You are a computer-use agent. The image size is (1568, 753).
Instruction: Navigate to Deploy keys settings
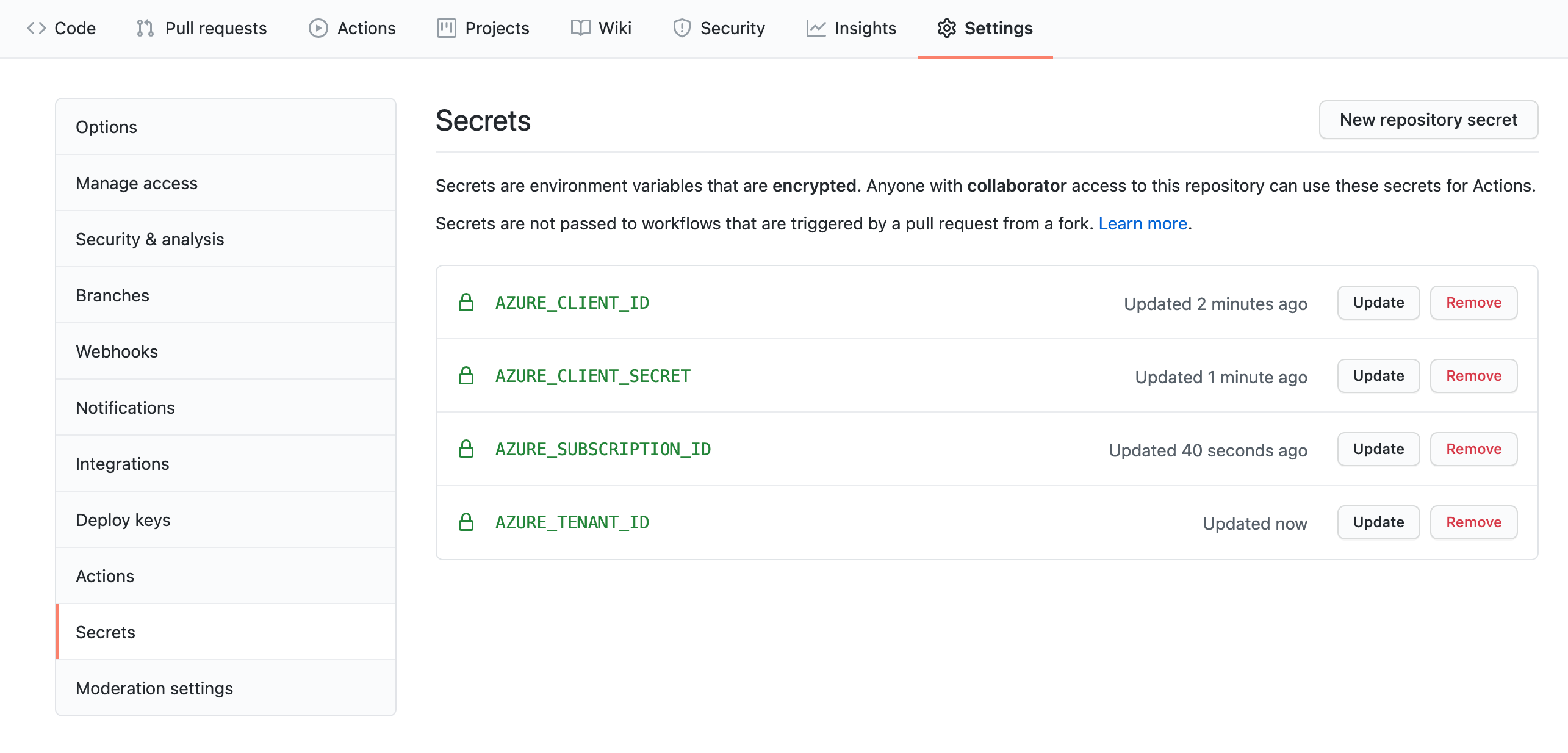[123, 519]
